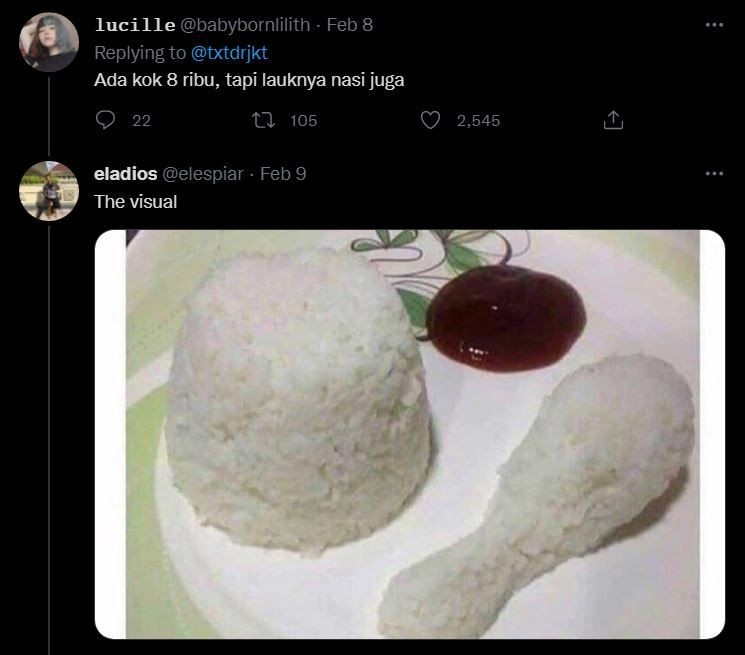Image resolution: width=745 pixels, height=655 pixels.
Task: Share lucille's tweet
Action: point(613,120)
